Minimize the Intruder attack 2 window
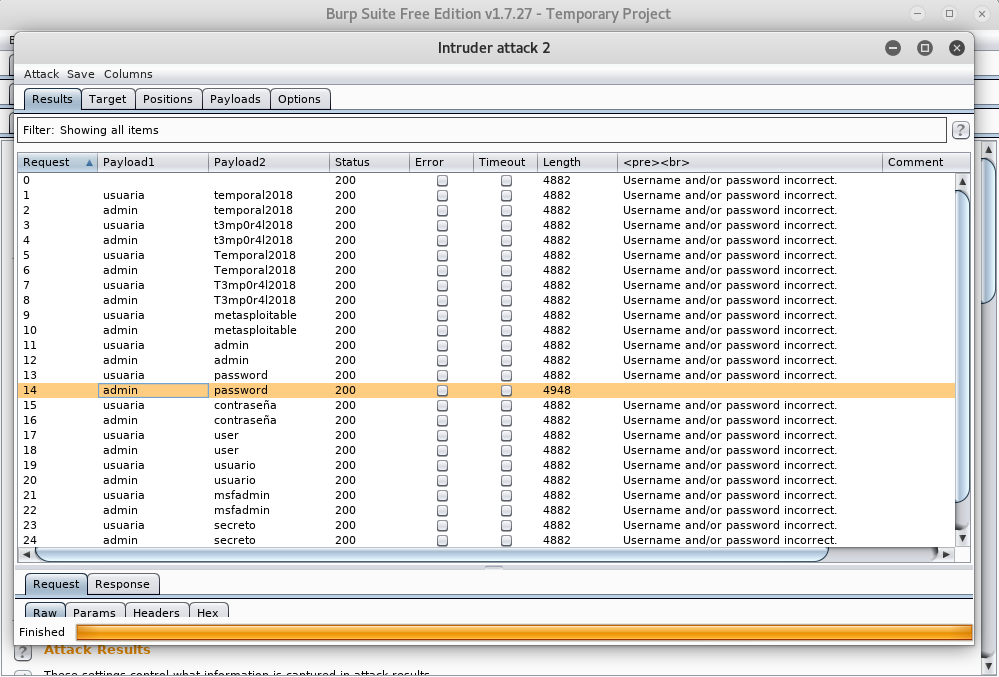 click(893, 48)
